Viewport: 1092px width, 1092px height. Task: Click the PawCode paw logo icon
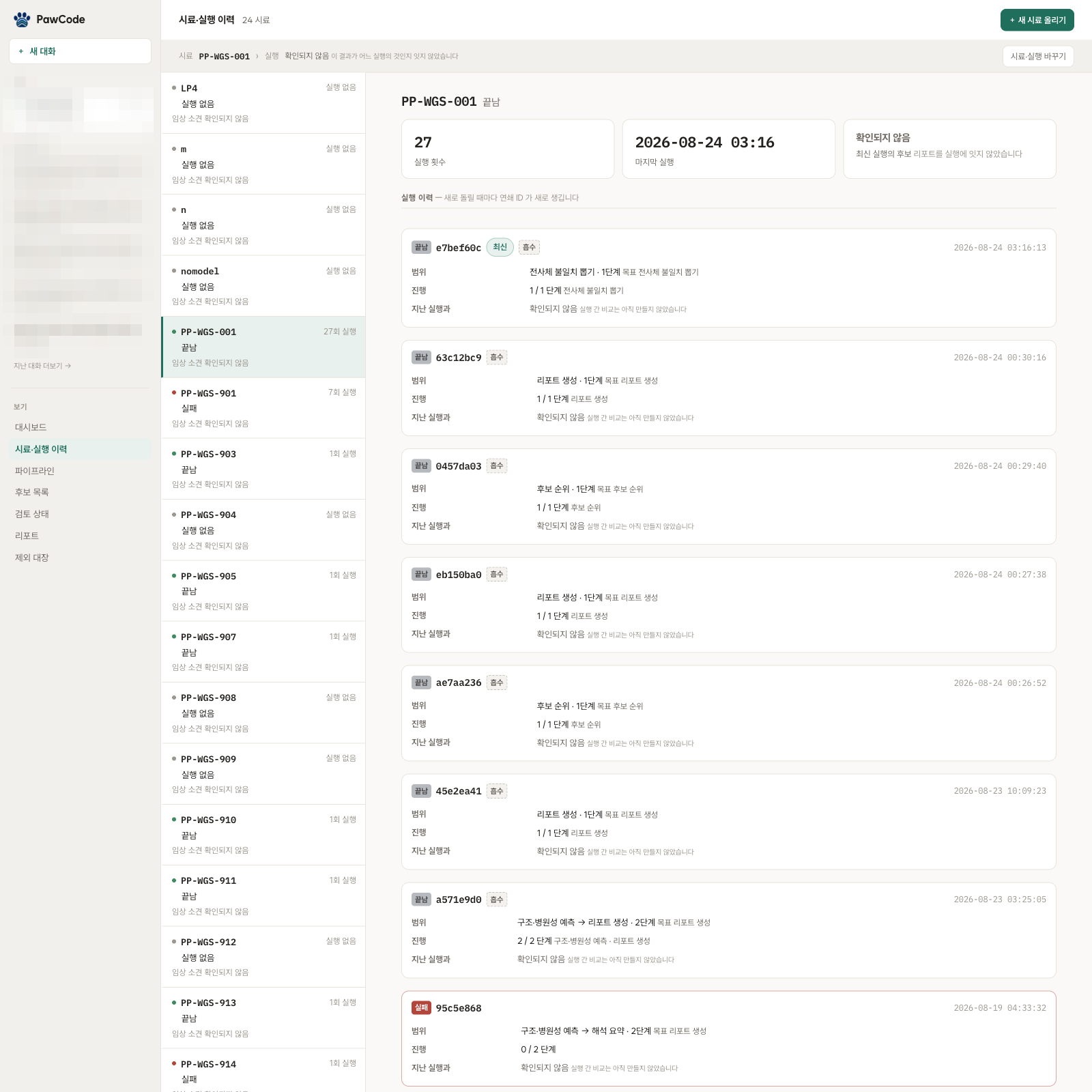click(22, 19)
